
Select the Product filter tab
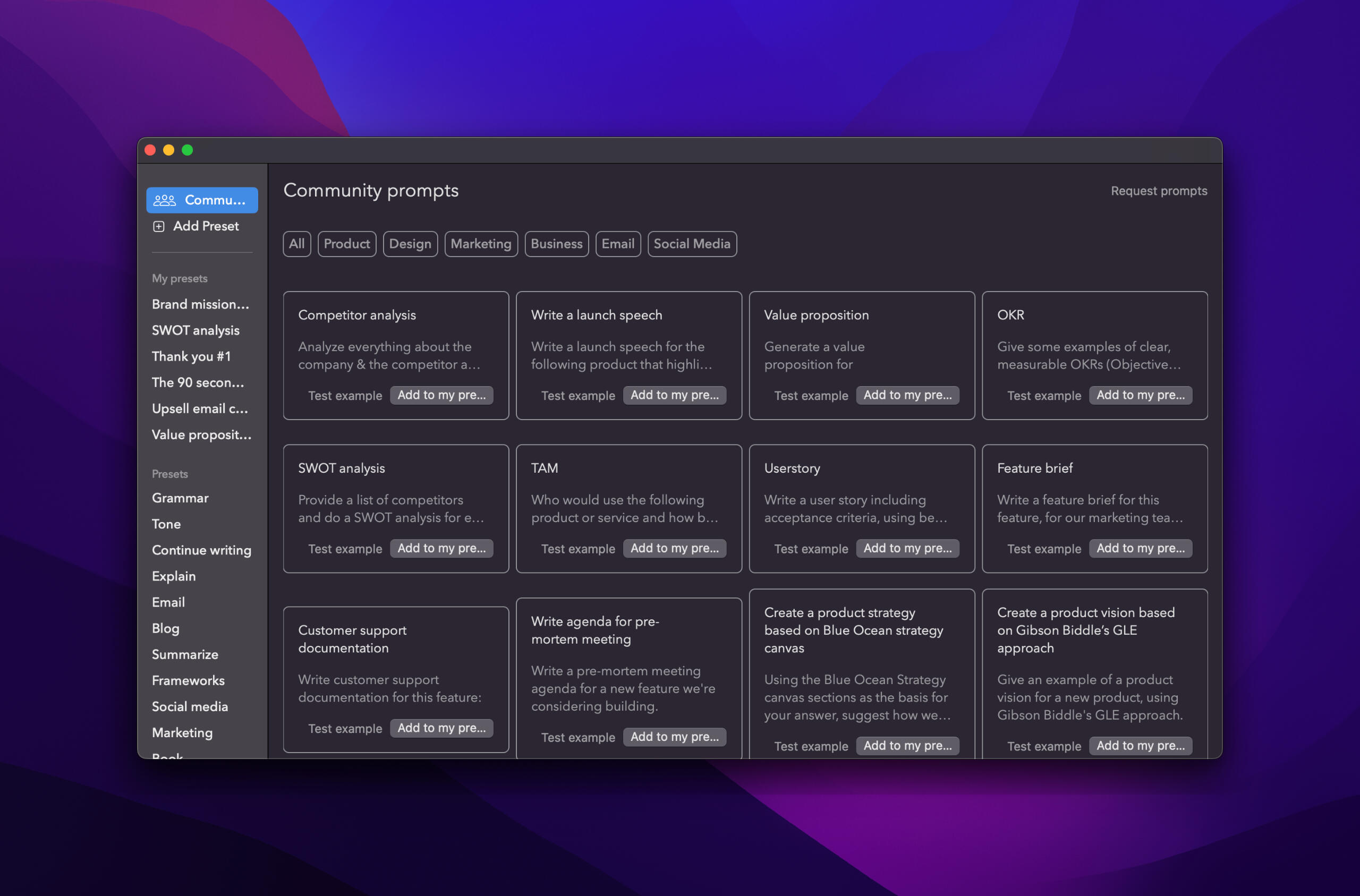tap(346, 244)
